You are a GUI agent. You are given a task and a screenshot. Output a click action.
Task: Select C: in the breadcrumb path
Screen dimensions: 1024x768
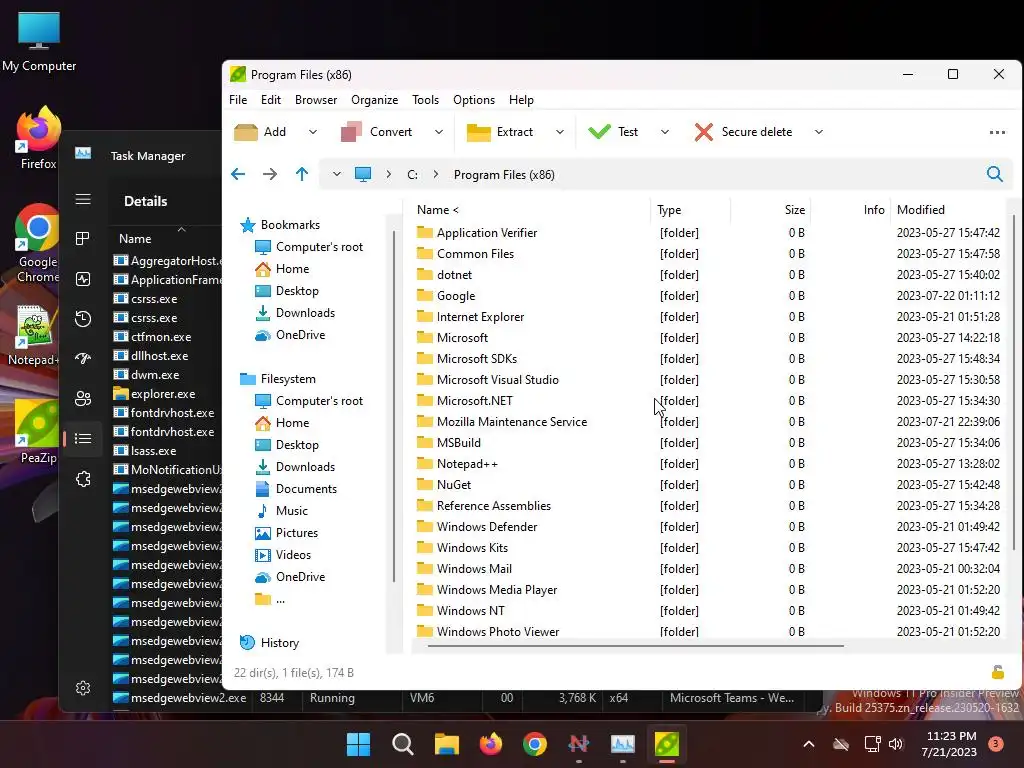click(x=413, y=175)
